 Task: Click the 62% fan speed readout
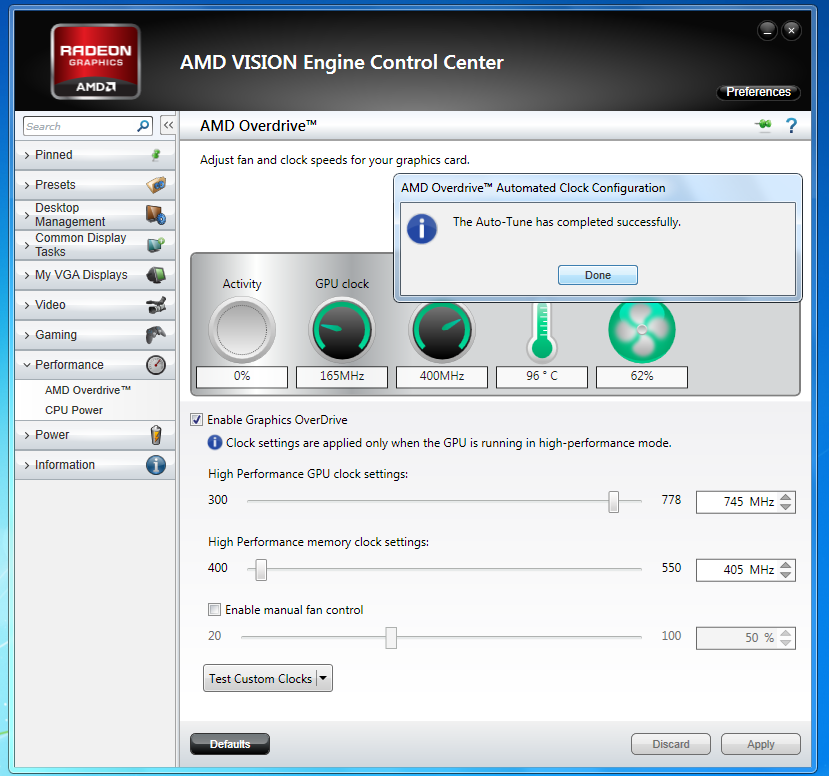click(642, 376)
